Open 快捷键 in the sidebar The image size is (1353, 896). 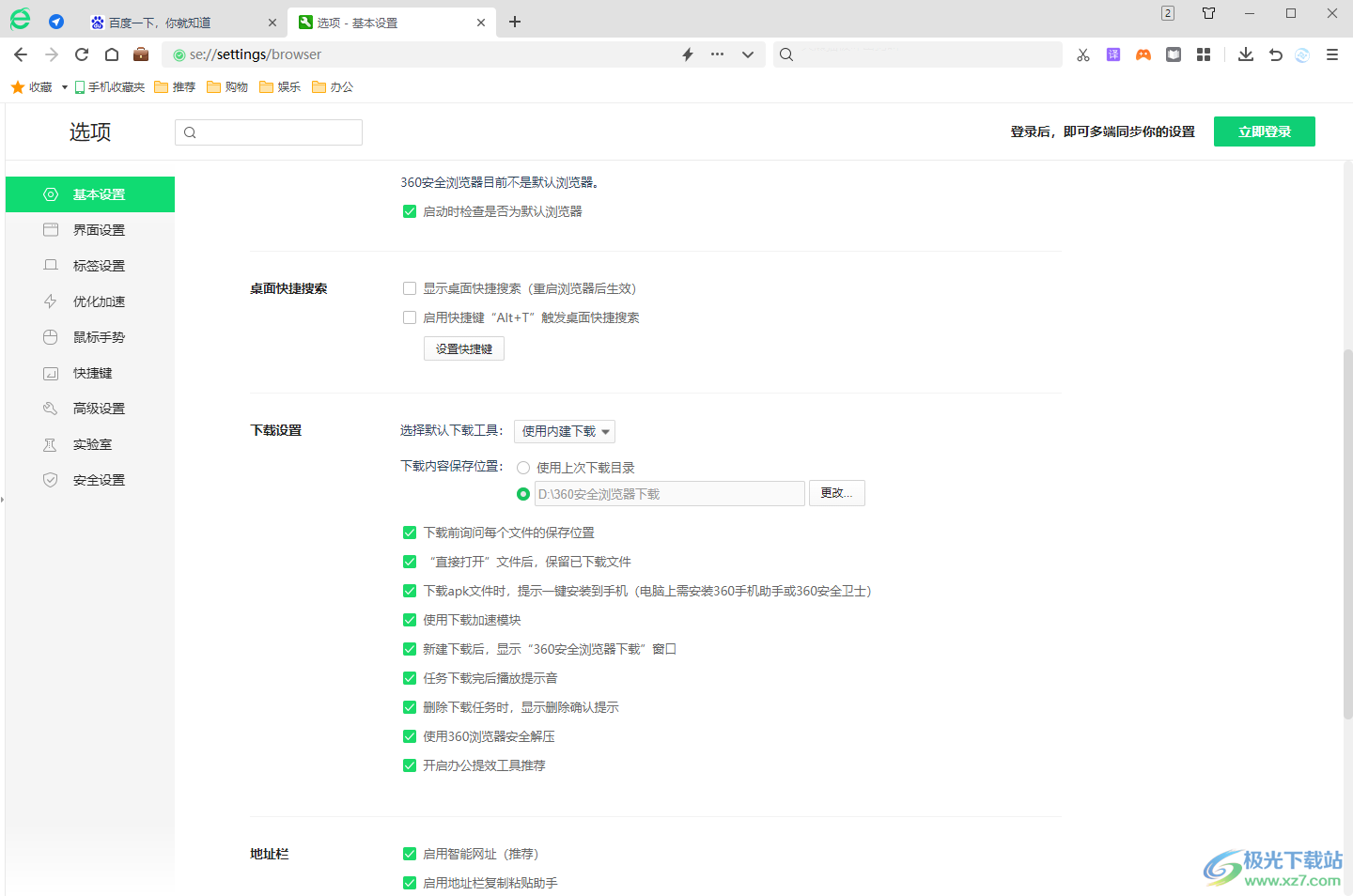pyautogui.click(x=90, y=373)
